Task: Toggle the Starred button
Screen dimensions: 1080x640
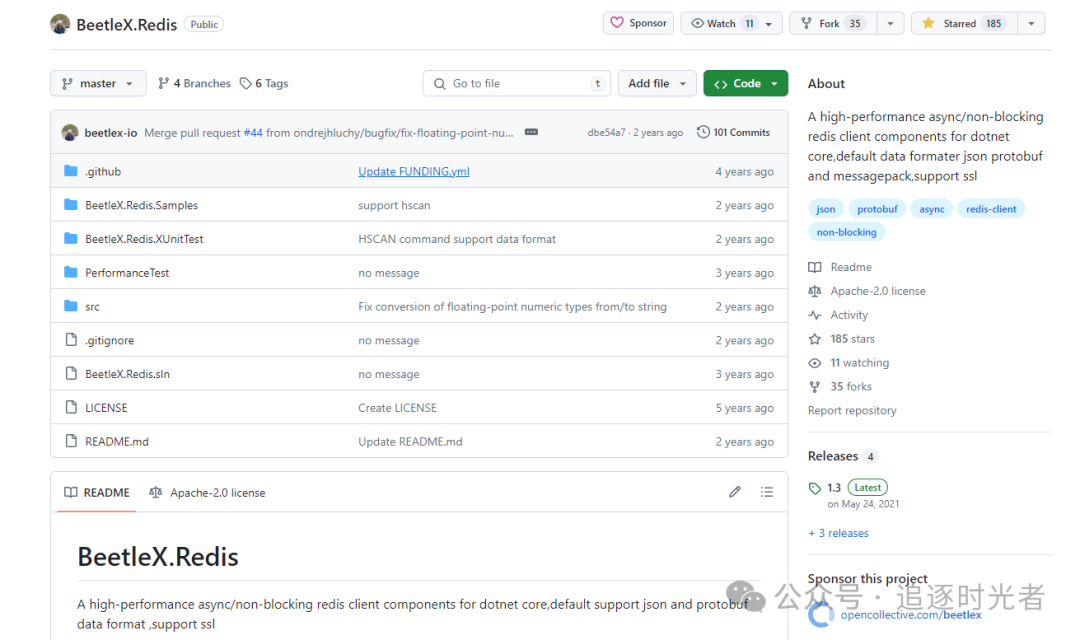Action: point(960,23)
